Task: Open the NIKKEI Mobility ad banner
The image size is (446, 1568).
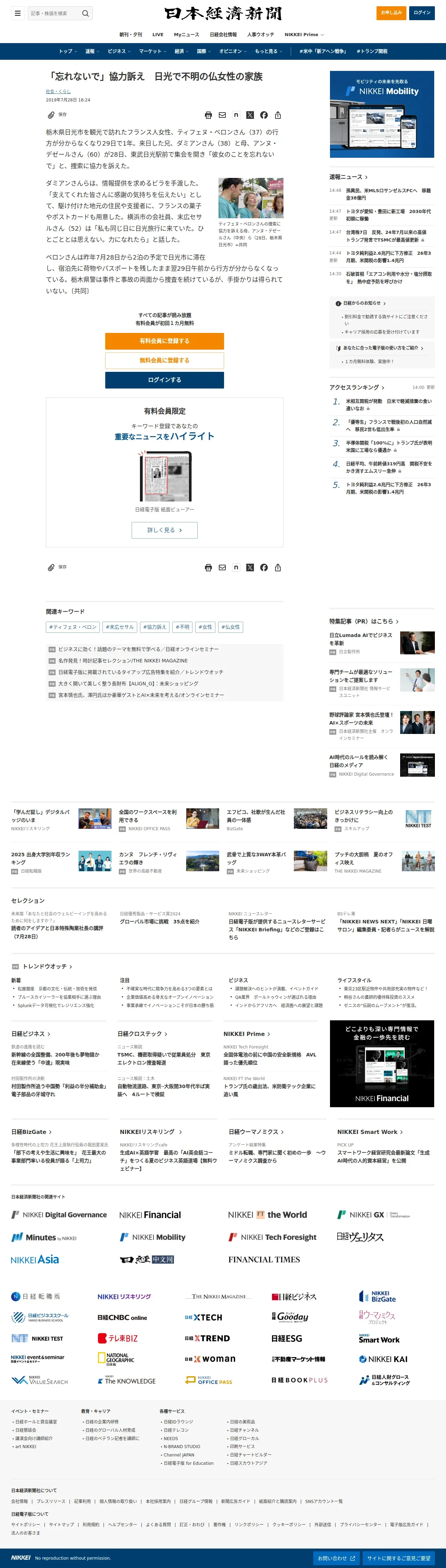Action: click(x=382, y=114)
